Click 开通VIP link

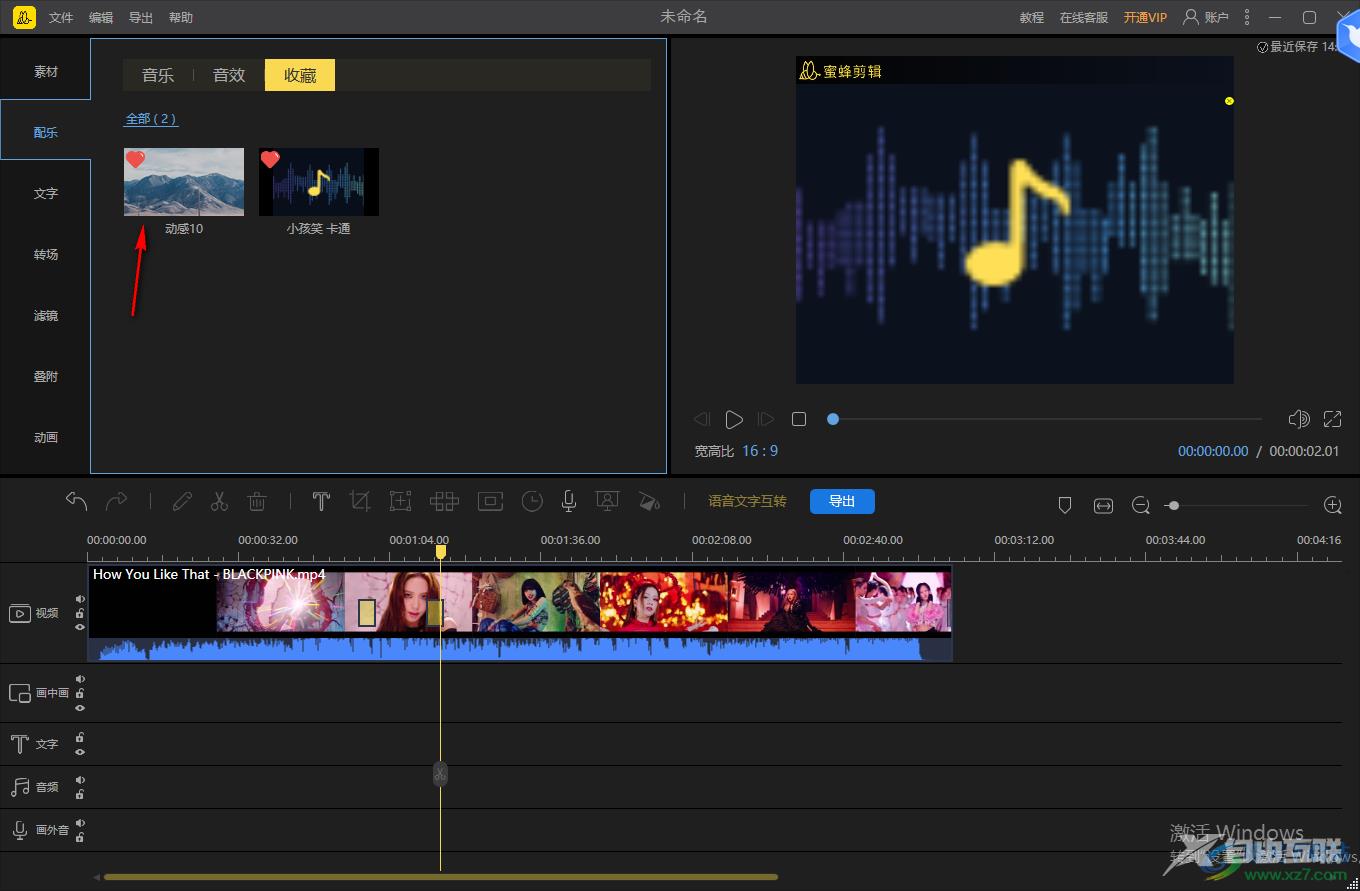(x=1145, y=18)
